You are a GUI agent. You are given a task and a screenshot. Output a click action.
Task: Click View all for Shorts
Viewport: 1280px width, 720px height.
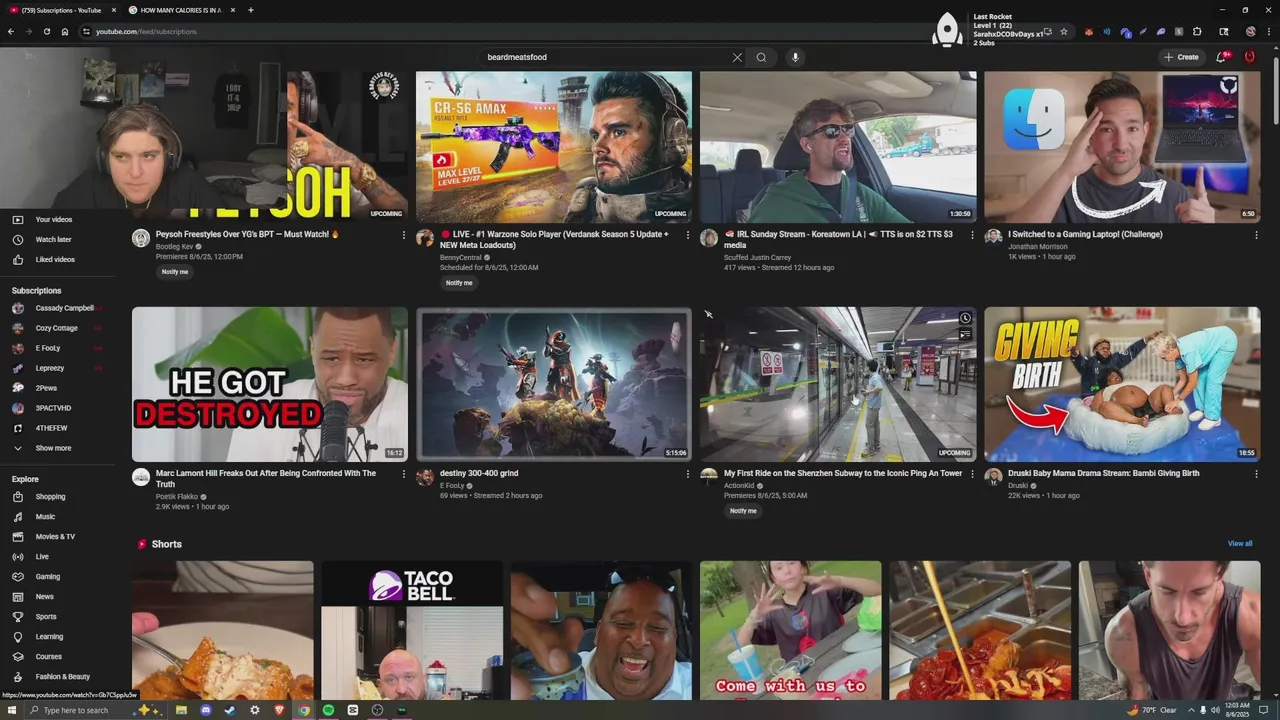pos(1240,544)
